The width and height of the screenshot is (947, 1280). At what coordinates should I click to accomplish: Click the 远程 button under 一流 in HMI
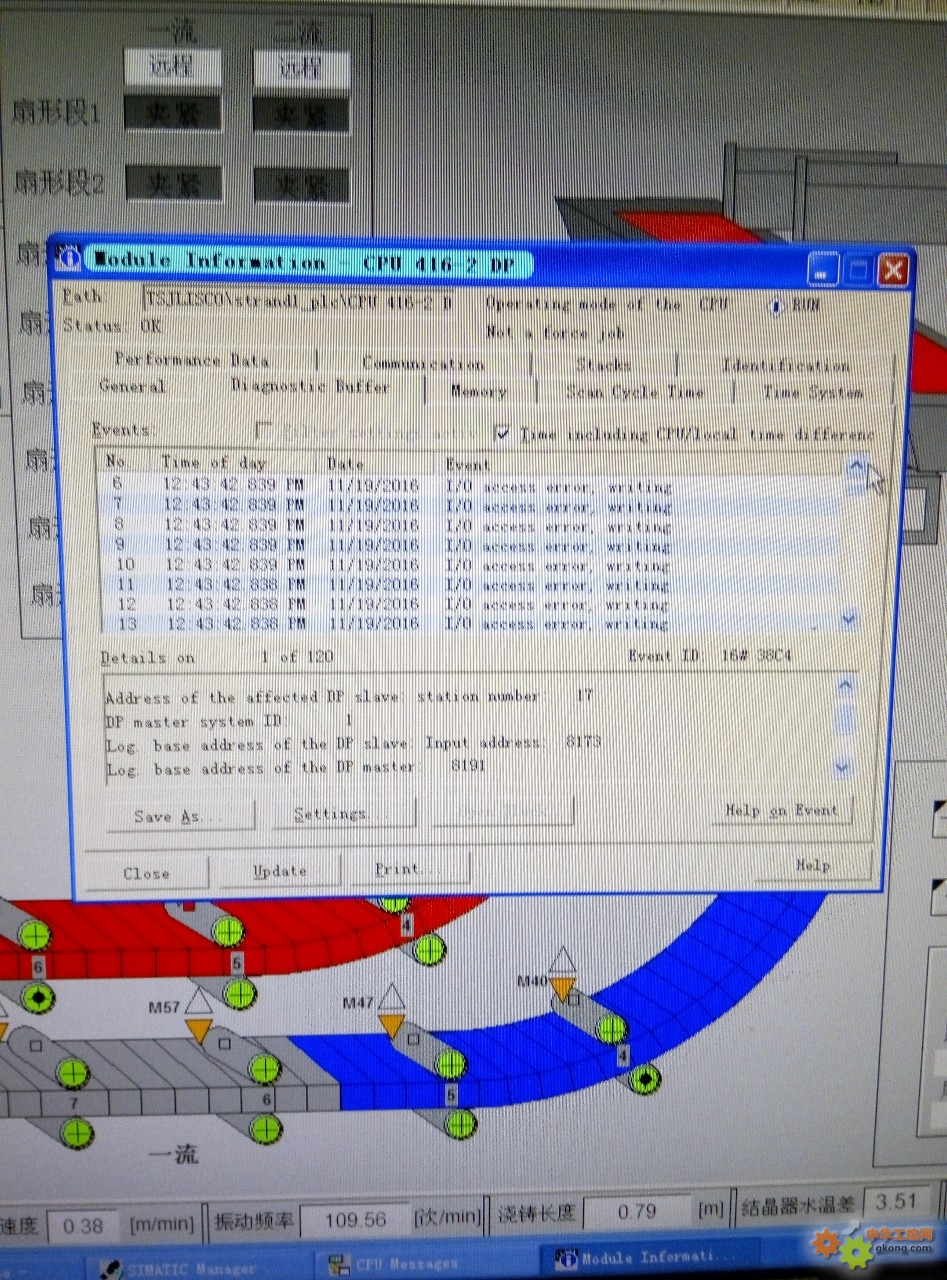point(171,66)
